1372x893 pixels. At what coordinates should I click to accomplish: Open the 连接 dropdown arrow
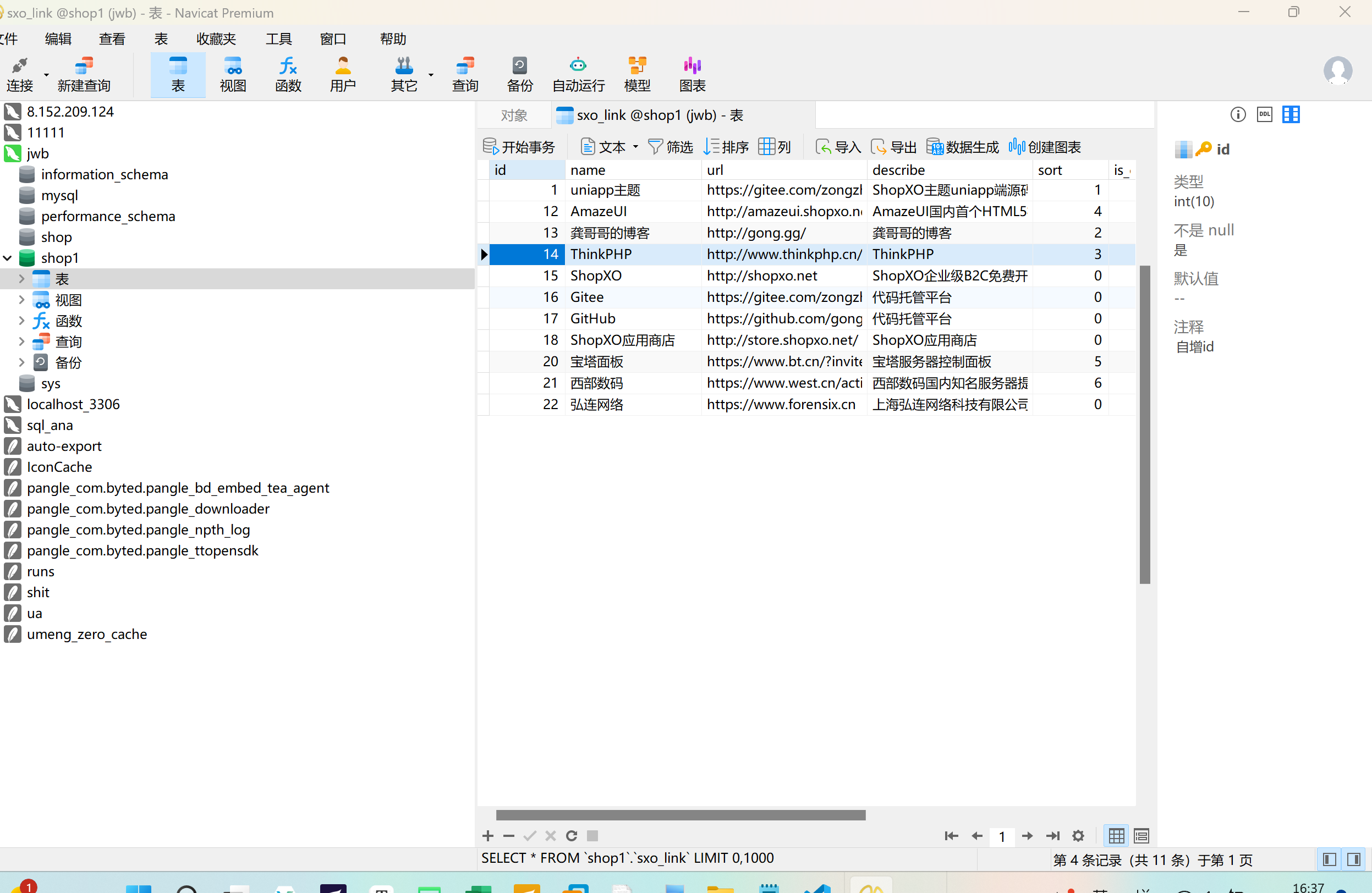point(46,75)
